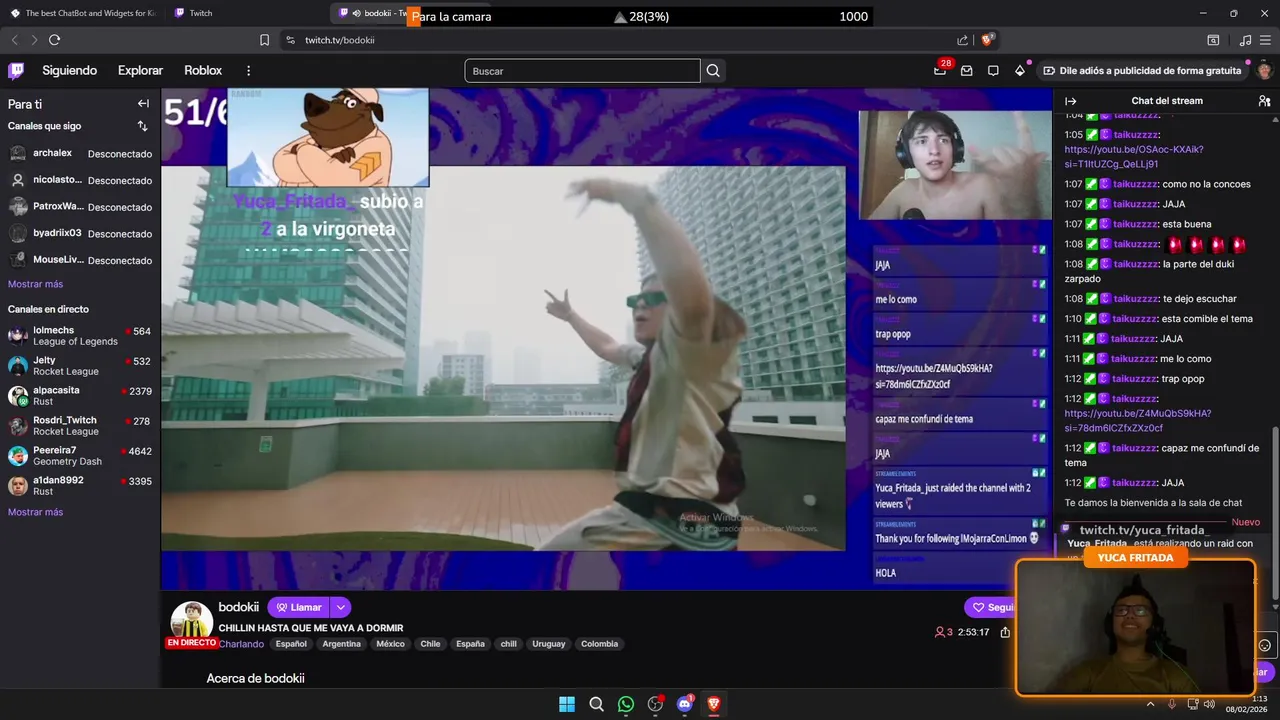Share the bodokii stream icon
Viewport: 1280px width, 720px height.
(x=1005, y=632)
